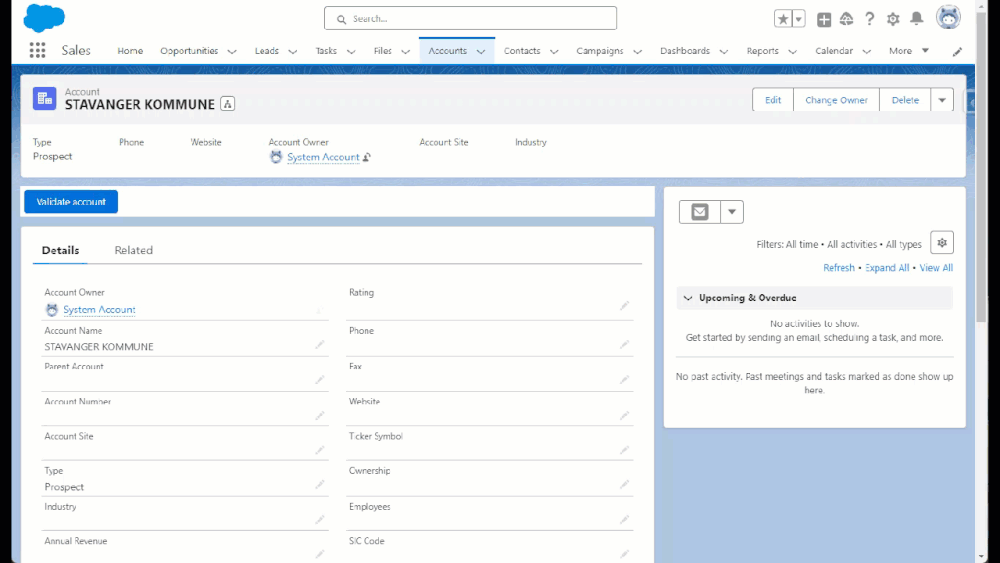Open the Calendar tab
This screenshot has width=1000, height=563.
834,50
